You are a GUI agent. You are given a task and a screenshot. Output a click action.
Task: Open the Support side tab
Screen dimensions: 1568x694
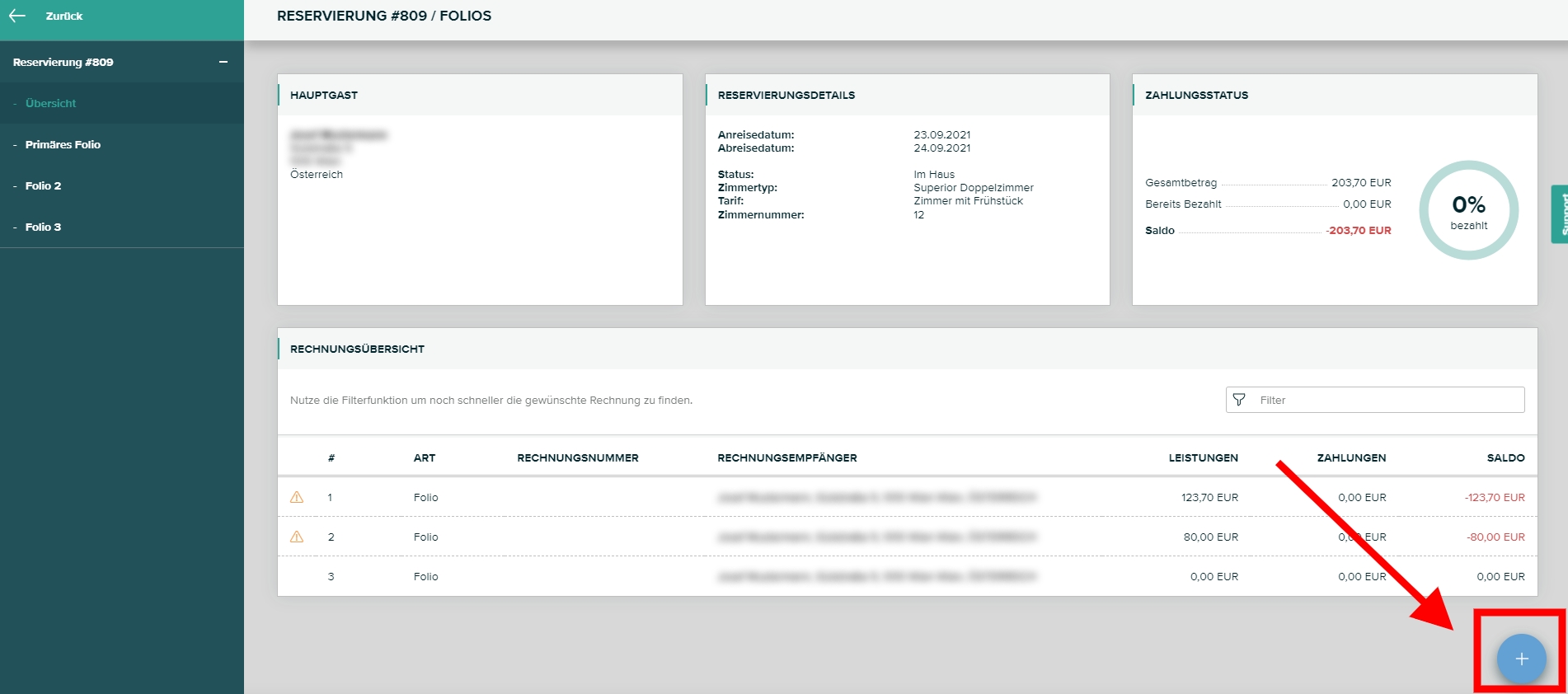(1560, 214)
